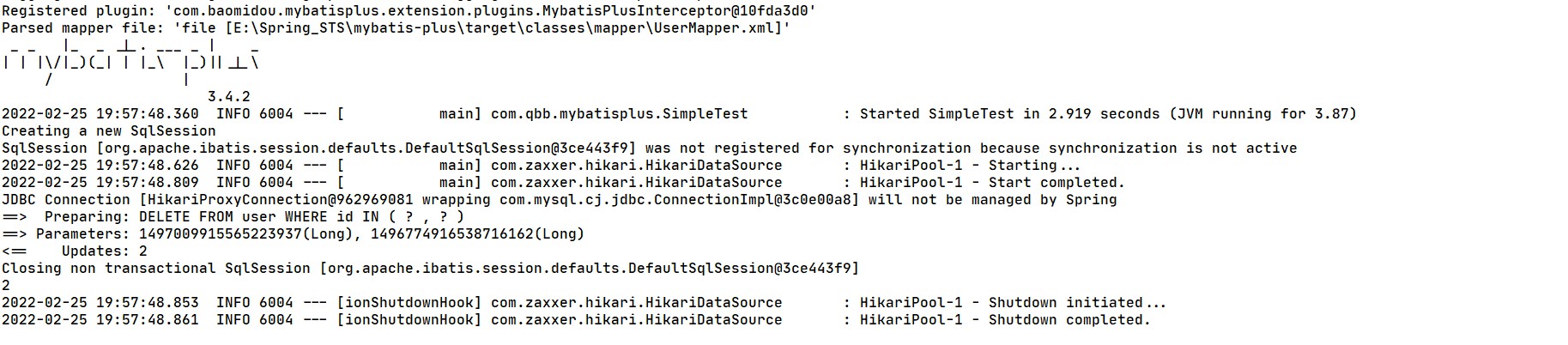The width and height of the screenshot is (1568, 345).
Task: Click the 'Shutdown initiated...' message
Action: click(x=1077, y=303)
